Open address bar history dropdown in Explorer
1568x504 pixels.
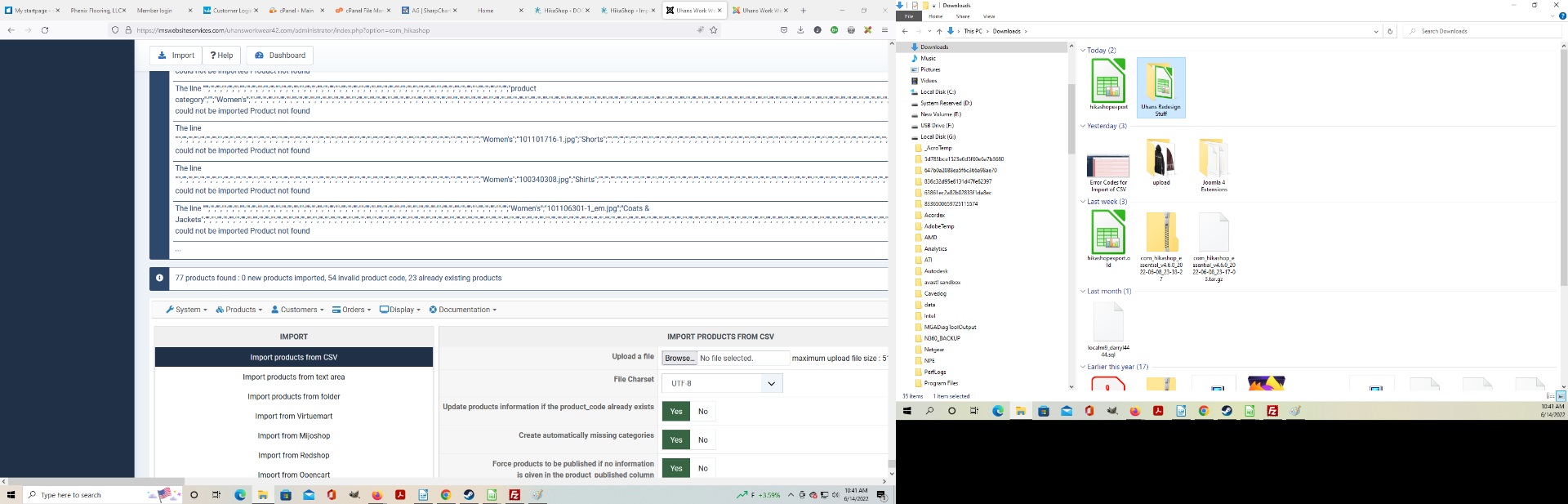tap(1377, 31)
